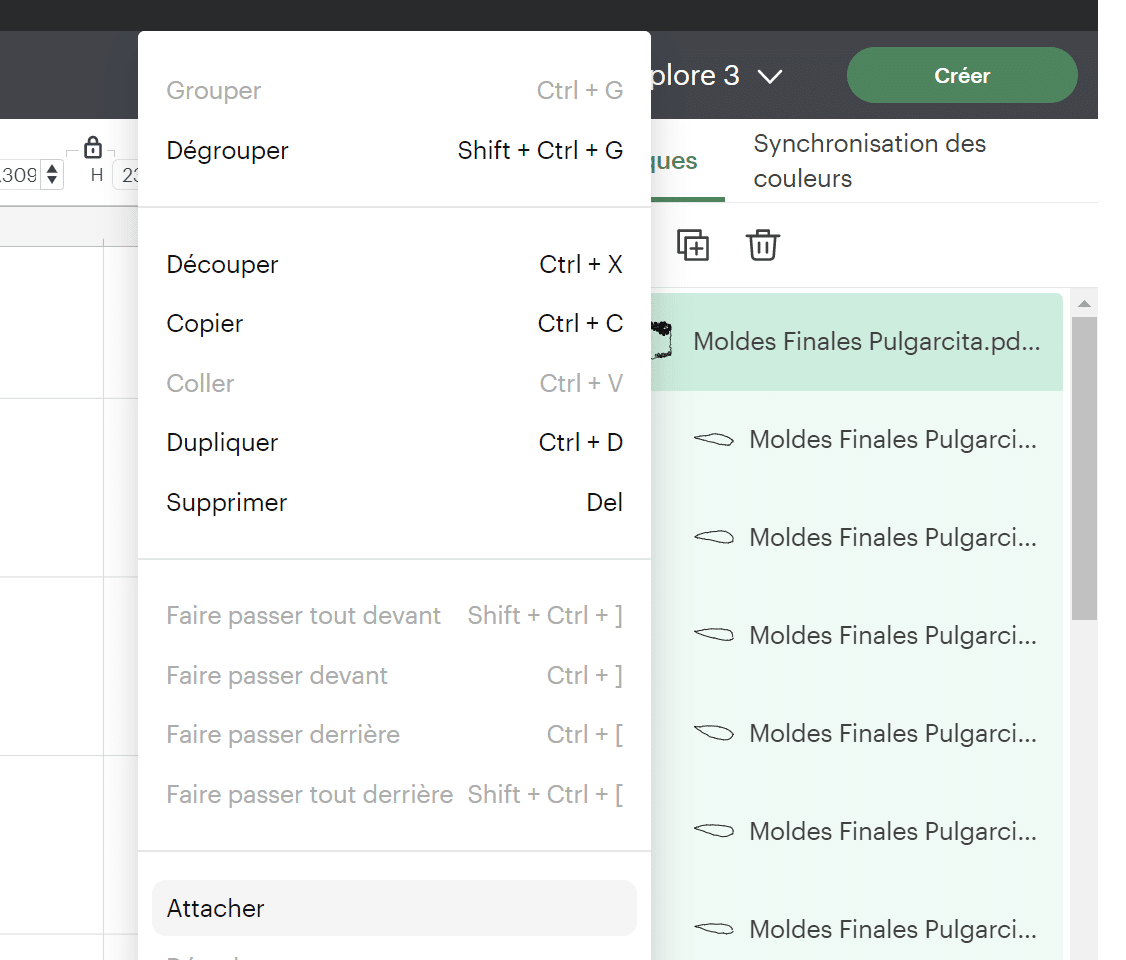Click the Créer button
The image size is (1126, 960).
pos(962,75)
